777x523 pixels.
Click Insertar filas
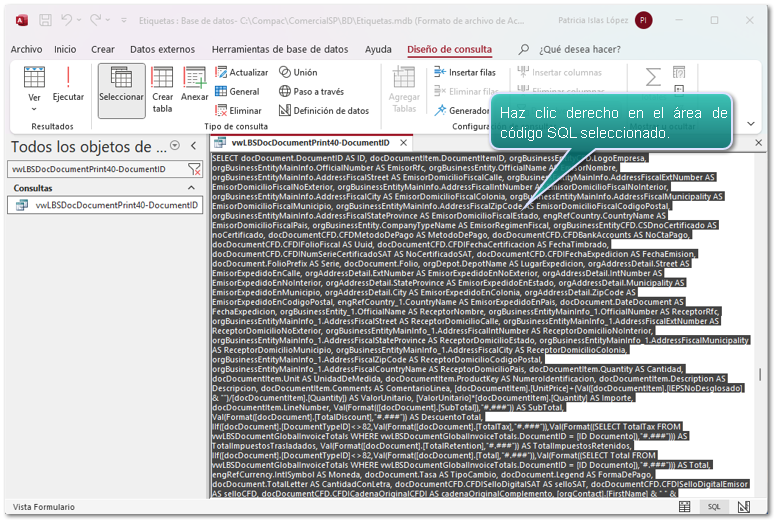(465, 72)
